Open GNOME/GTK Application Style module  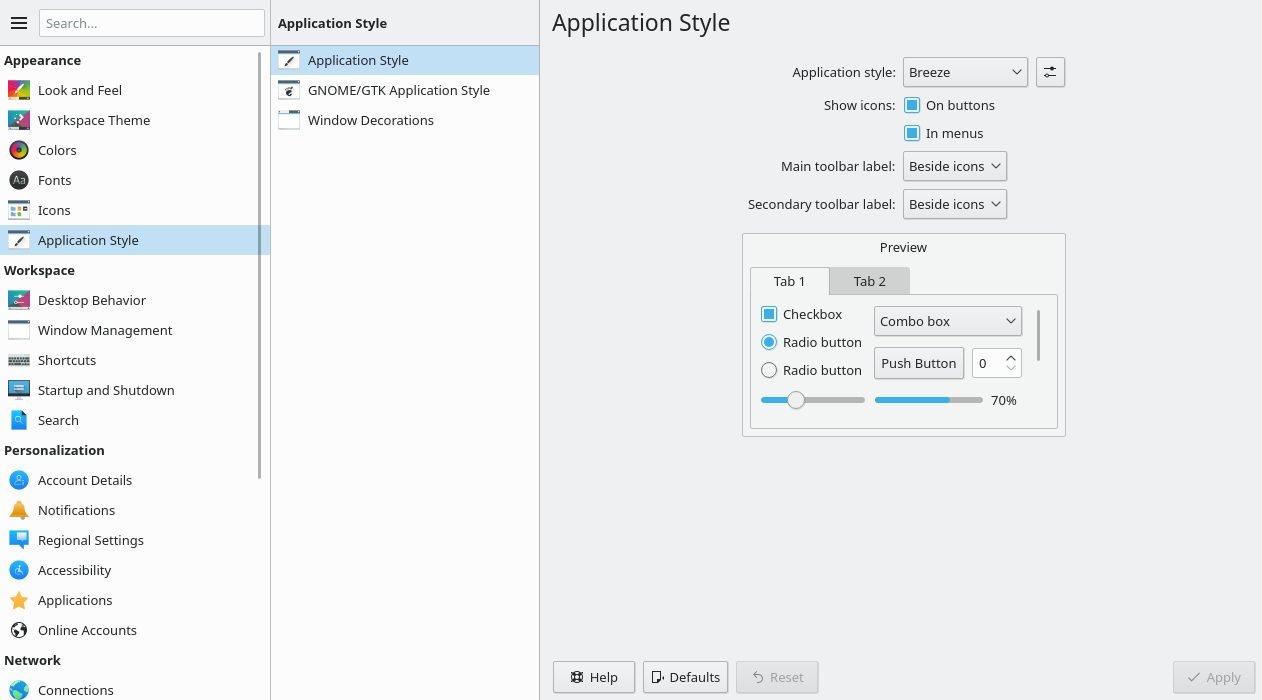tap(405, 90)
